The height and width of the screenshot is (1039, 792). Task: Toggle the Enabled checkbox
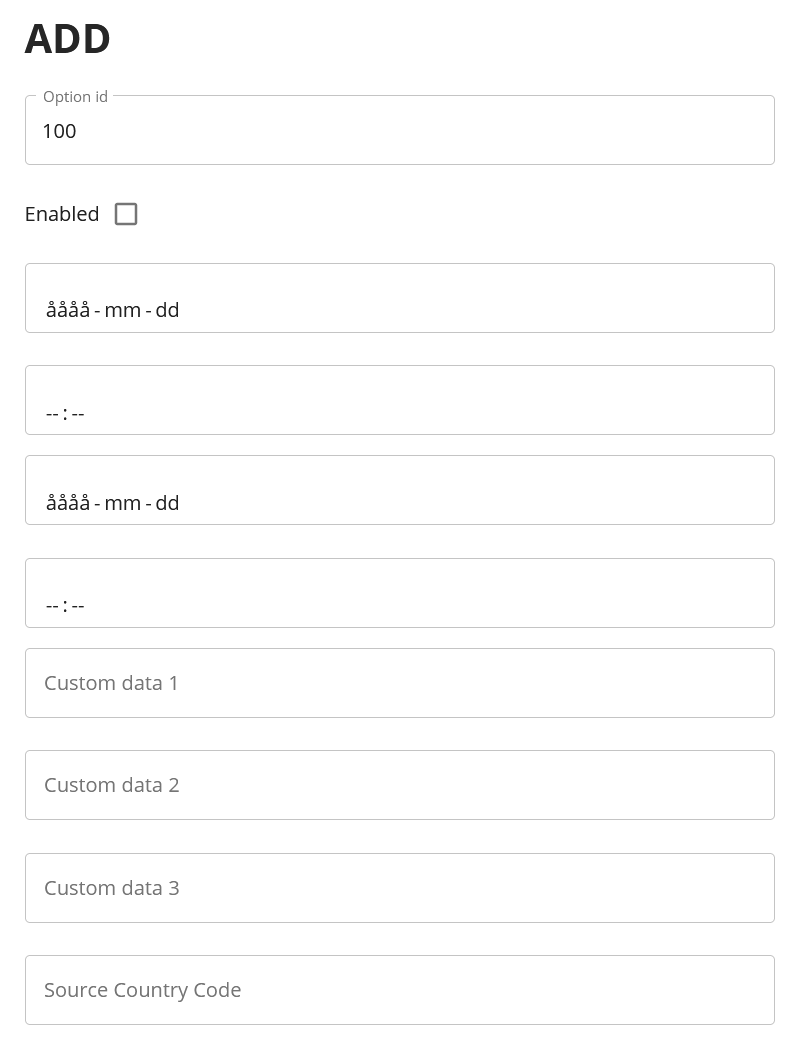126,214
